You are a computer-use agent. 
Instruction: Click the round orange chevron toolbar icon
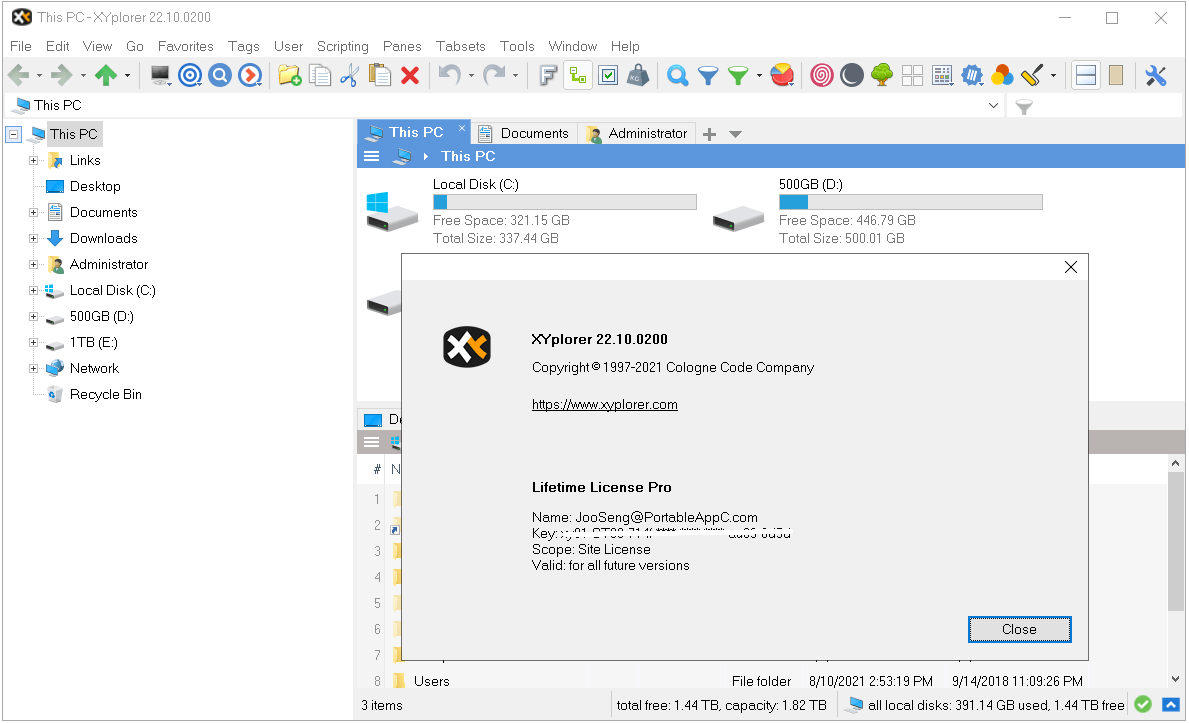pyautogui.click(x=250, y=75)
